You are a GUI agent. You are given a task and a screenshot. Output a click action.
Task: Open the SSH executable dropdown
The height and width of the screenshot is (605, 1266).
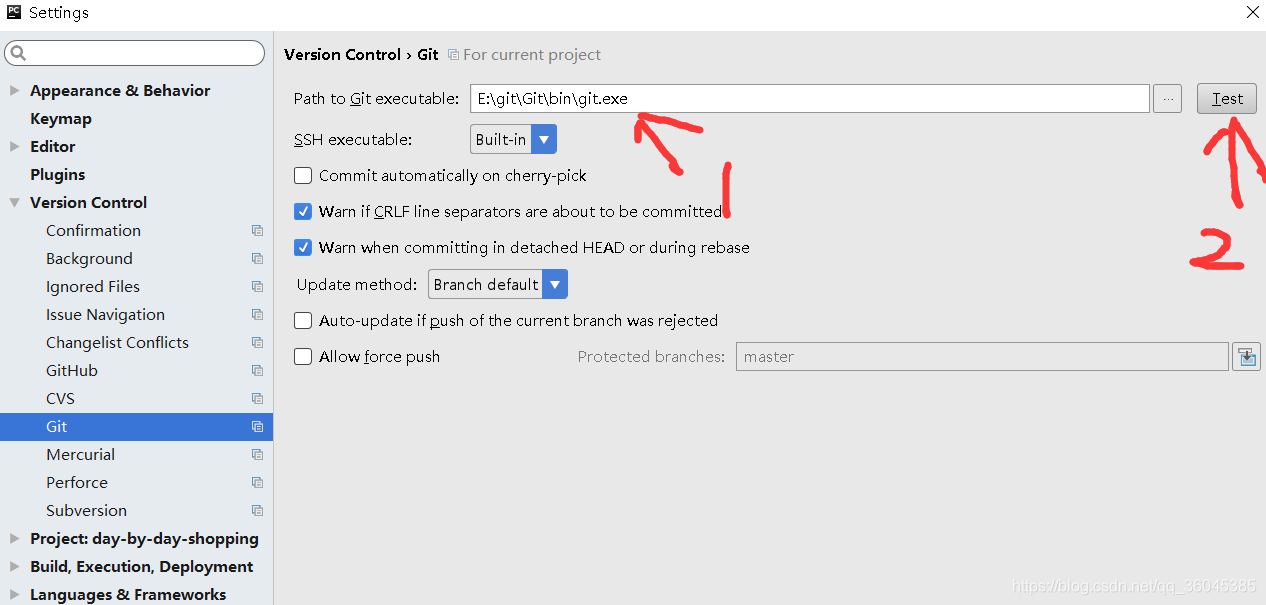[x=543, y=138]
